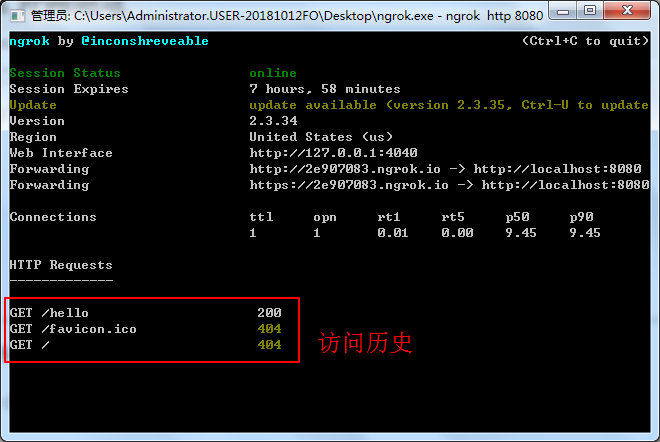Click the 'ttl' column header
660x442 pixels.
click(261, 217)
